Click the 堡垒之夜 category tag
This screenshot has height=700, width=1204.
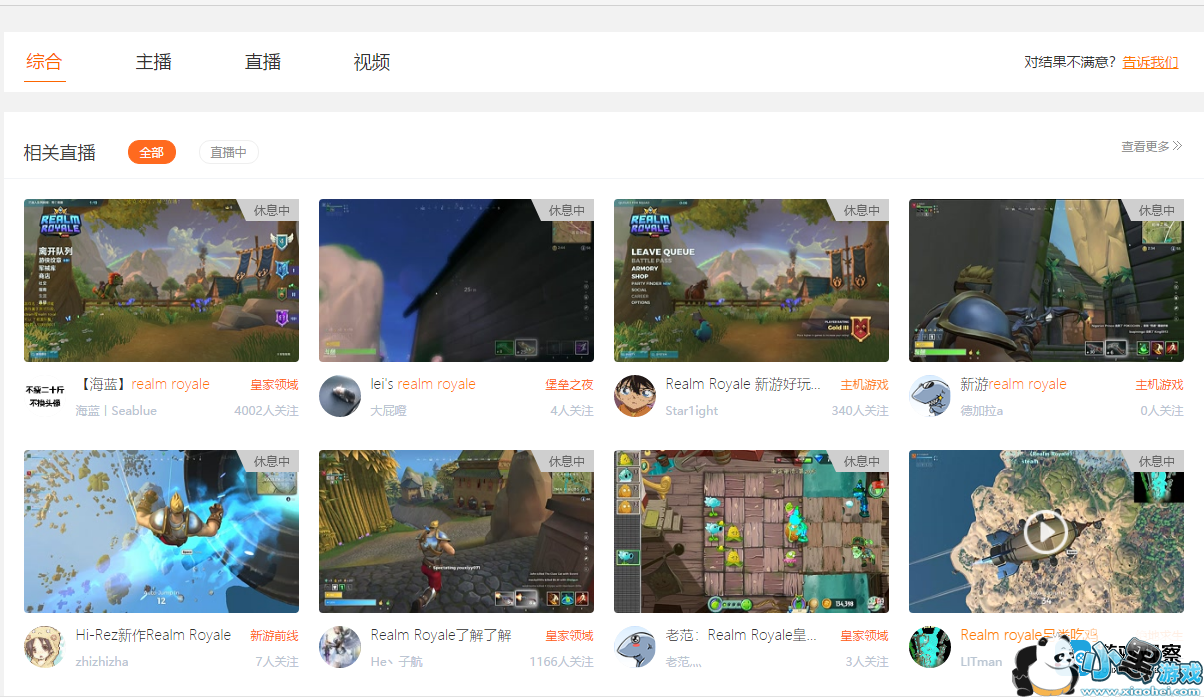point(569,385)
